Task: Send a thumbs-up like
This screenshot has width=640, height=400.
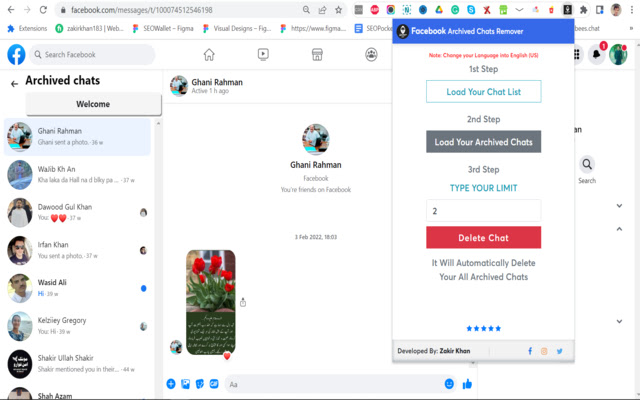Action: pyautogui.click(x=467, y=384)
